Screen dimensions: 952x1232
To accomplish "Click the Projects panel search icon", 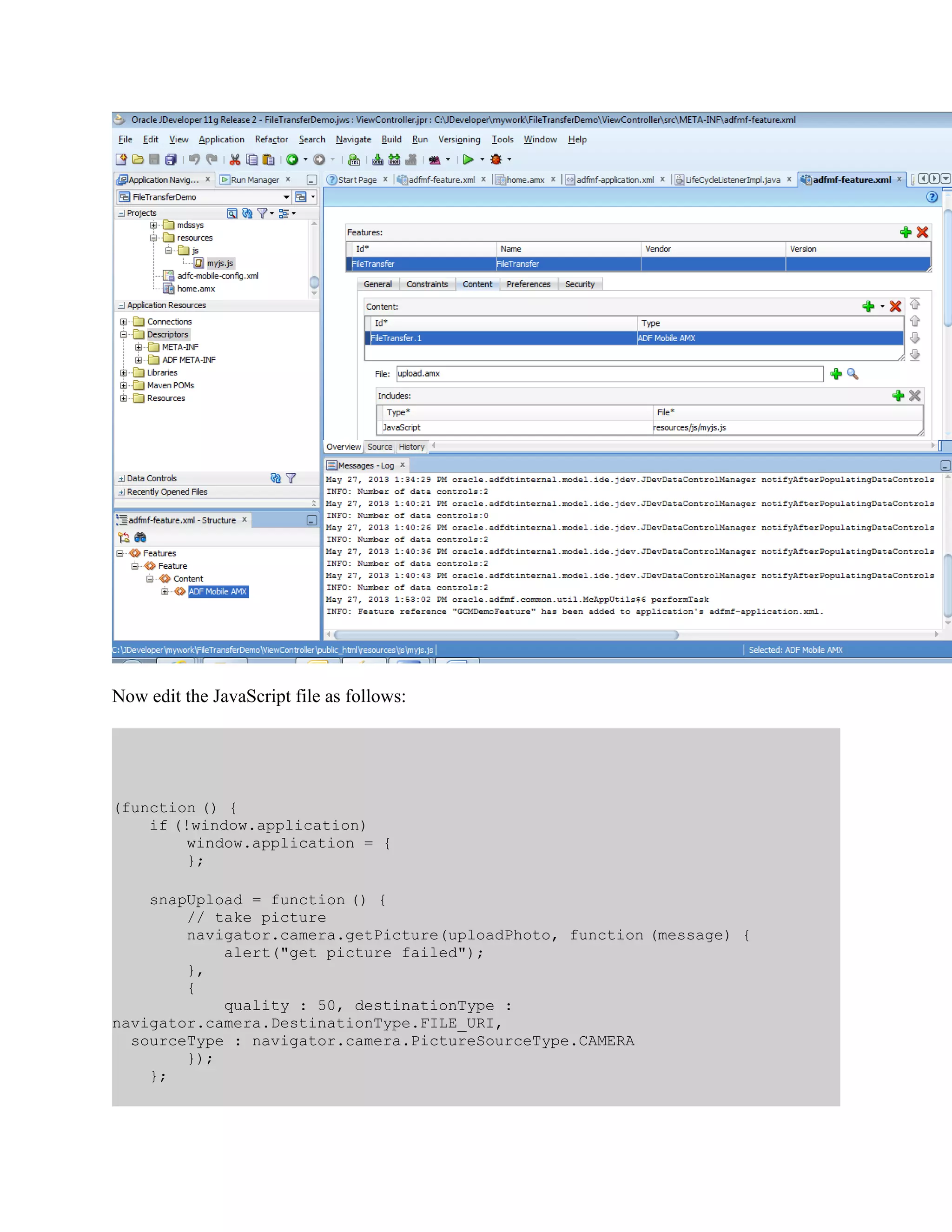I will (232, 213).
